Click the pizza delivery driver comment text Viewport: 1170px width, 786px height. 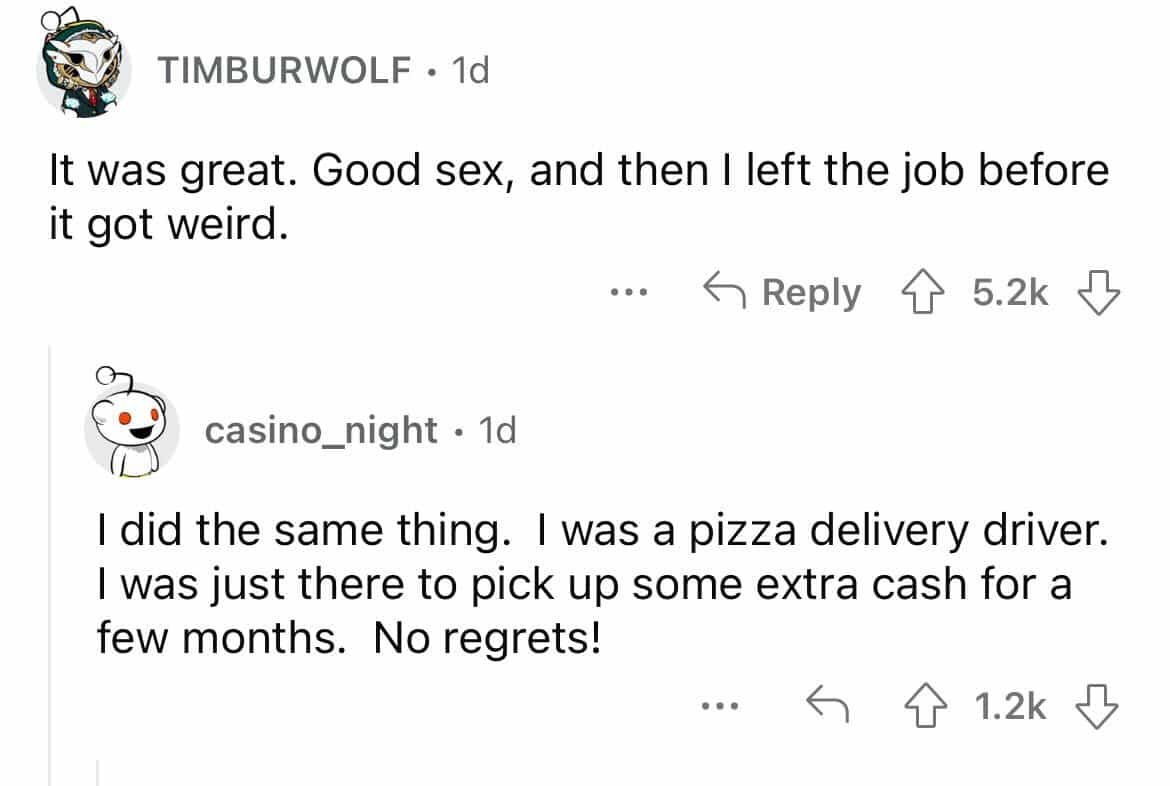600,585
